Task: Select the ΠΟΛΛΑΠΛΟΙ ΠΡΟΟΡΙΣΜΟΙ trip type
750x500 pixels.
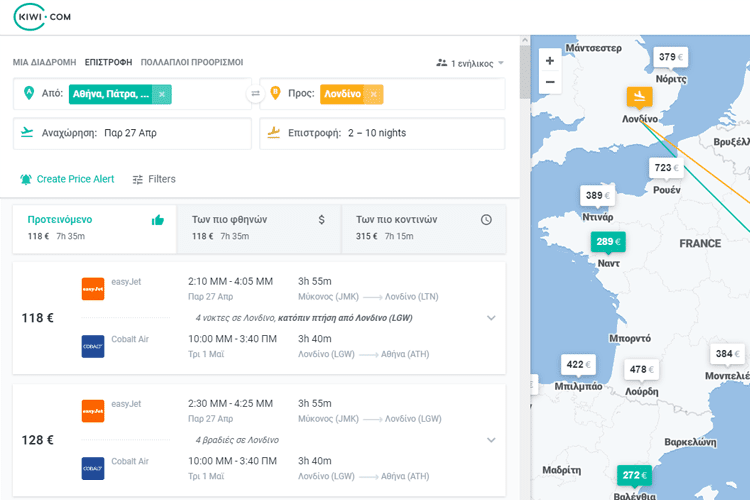Action: click(192, 62)
